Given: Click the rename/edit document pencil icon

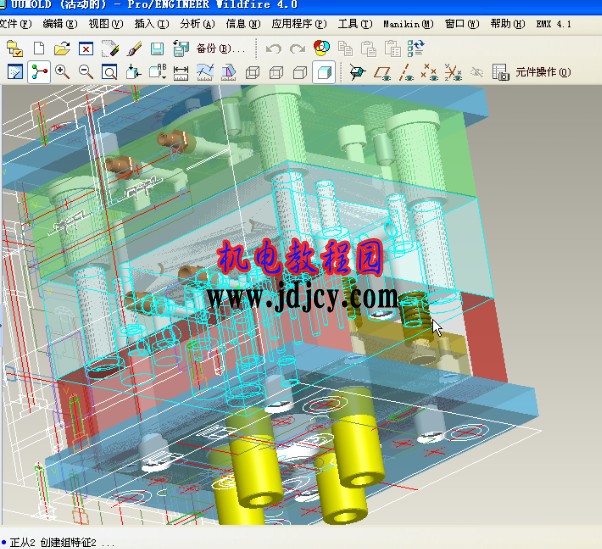Looking at the screenshot, I should click(110, 49).
